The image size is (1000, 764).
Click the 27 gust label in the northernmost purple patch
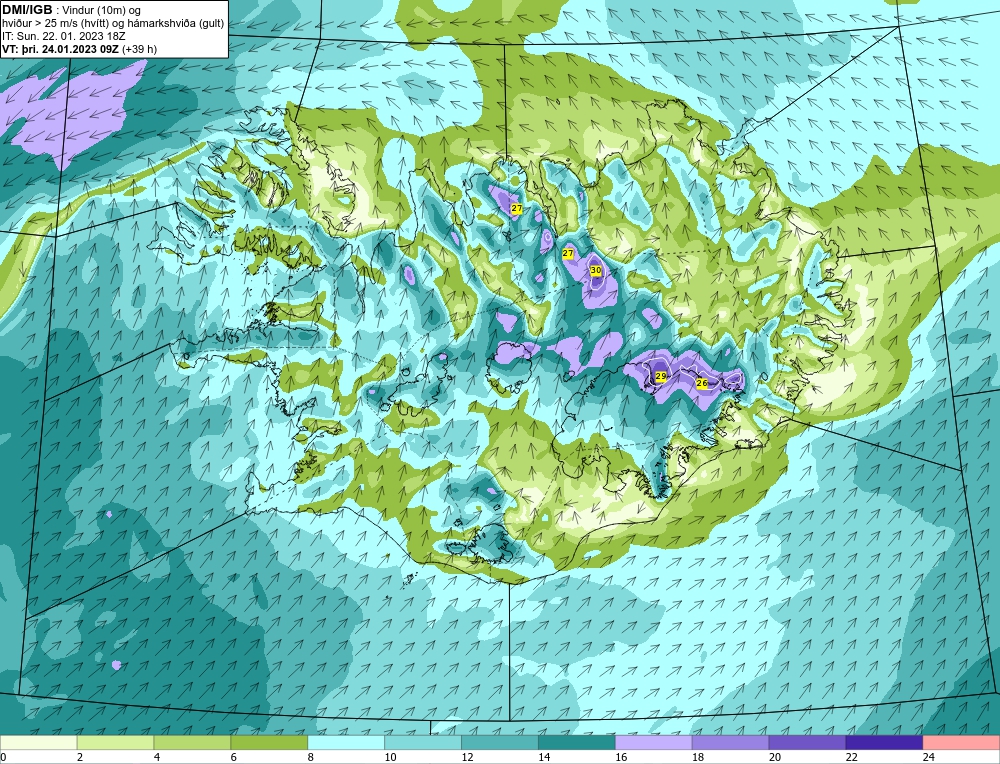[517, 209]
